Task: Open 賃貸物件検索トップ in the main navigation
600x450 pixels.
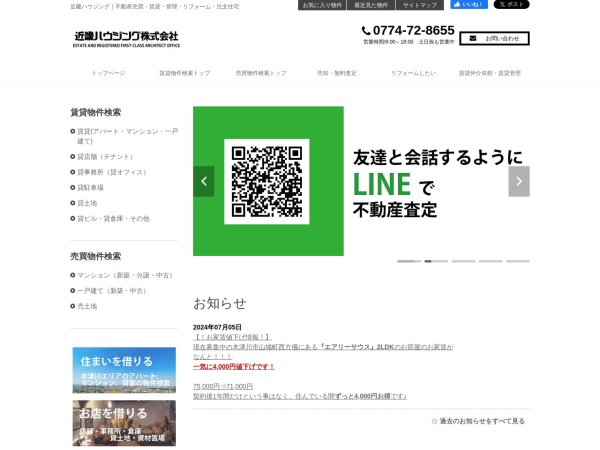Action: click(184, 73)
